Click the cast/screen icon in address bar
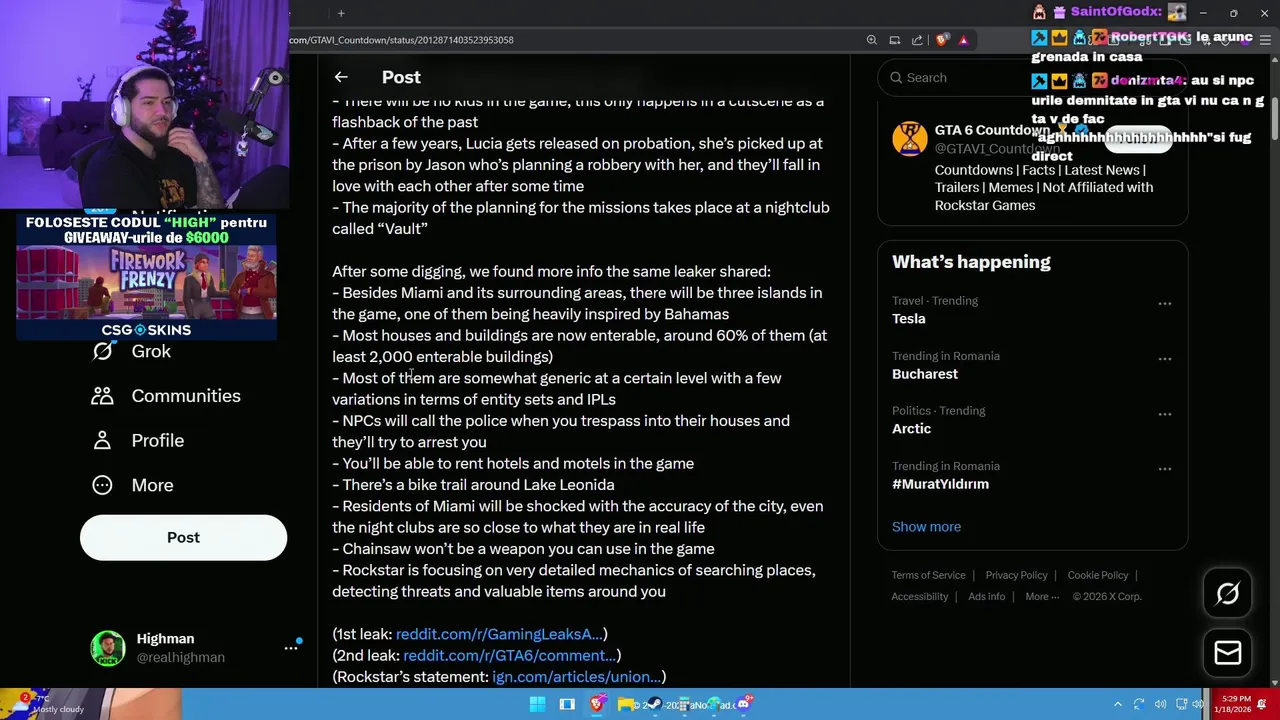 (895, 40)
